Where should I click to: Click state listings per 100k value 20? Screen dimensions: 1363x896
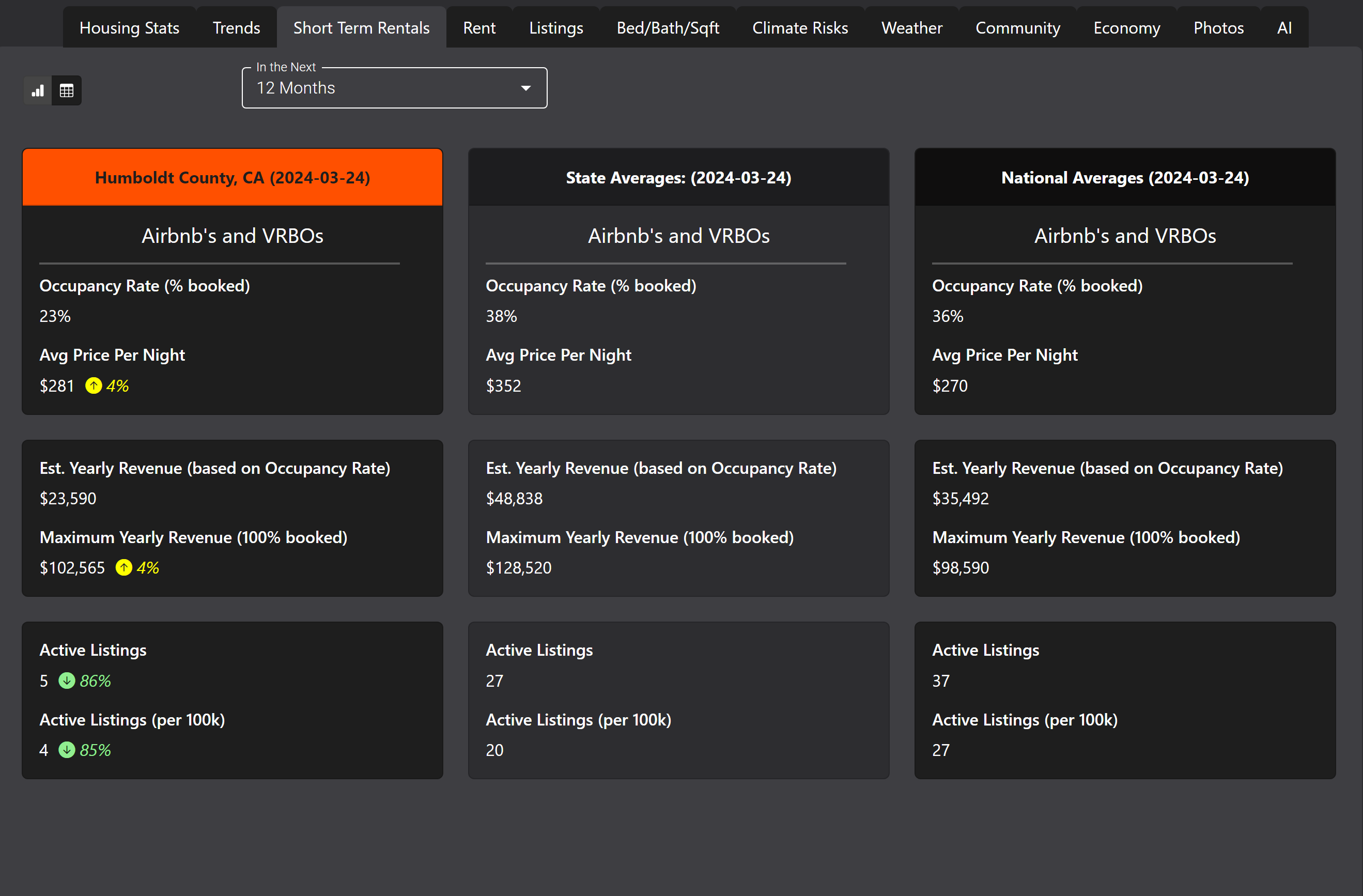(x=495, y=750)
